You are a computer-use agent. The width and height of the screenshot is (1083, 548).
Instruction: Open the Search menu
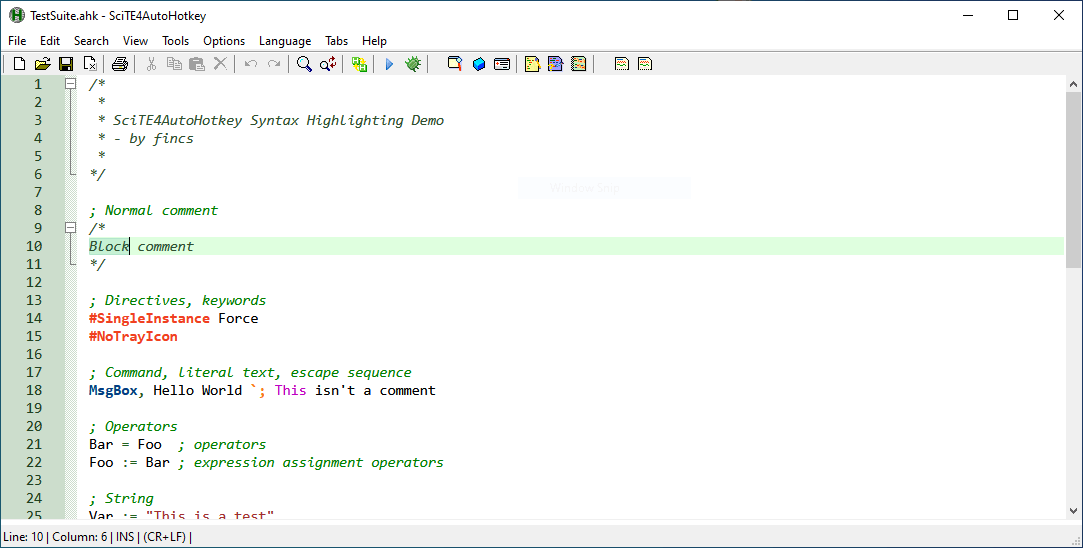tap(91, 41)
